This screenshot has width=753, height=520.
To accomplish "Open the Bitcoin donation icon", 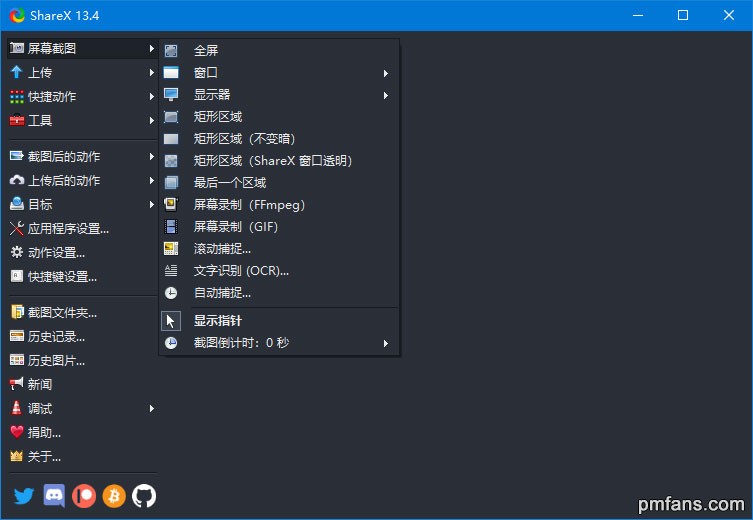I will tap(114, 496).
